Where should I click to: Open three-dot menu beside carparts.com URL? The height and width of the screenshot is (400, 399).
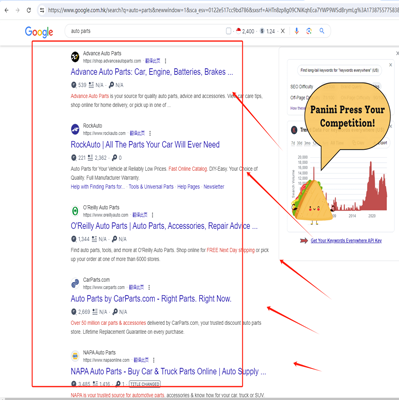[x=149, y=287]
